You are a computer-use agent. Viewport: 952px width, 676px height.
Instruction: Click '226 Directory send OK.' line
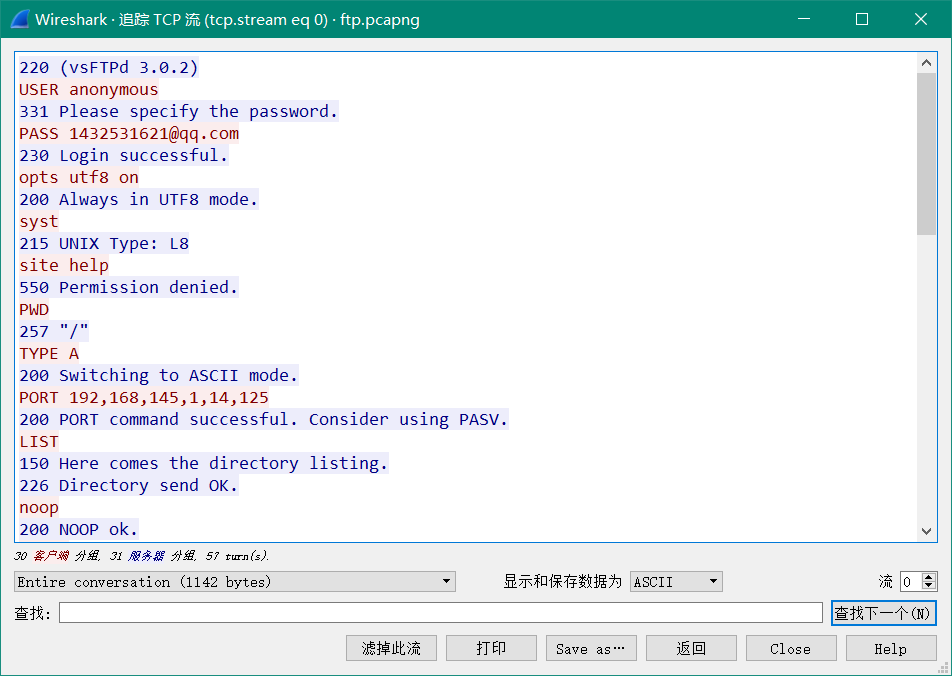[x=129, y=486]
